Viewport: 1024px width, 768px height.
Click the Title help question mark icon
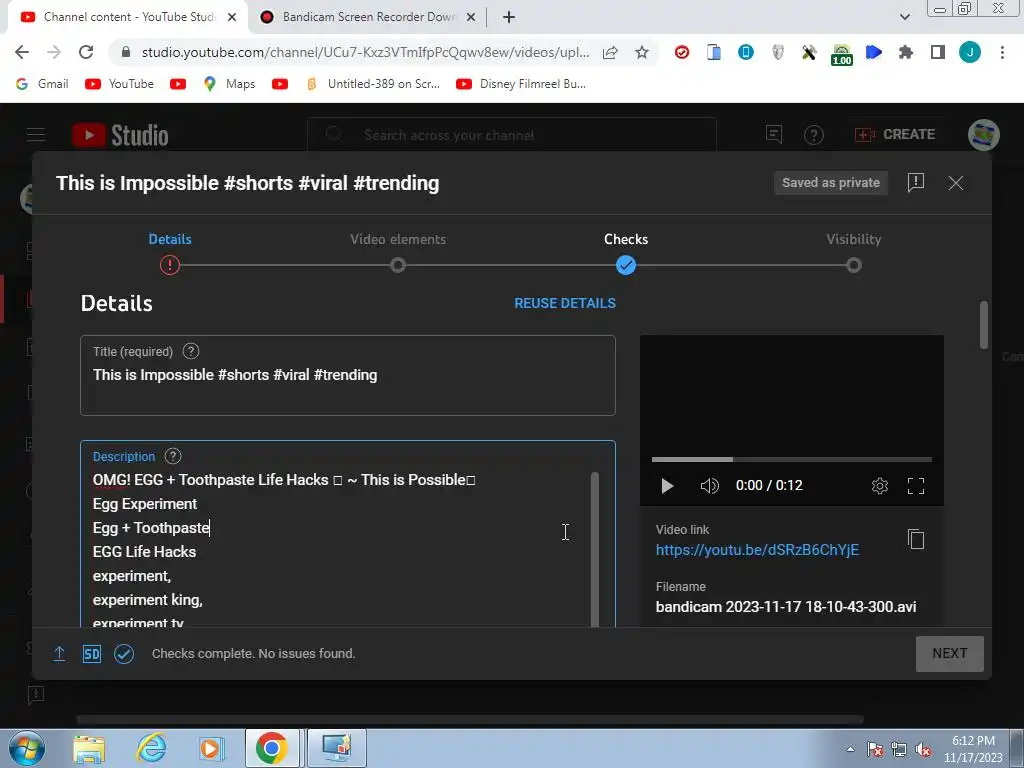pyautogui.click(x=191, y=351)
